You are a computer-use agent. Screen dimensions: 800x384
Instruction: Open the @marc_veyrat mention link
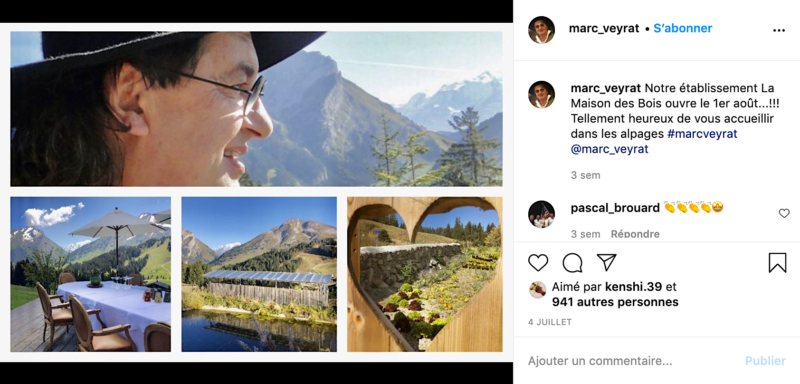tap(609, 149)
